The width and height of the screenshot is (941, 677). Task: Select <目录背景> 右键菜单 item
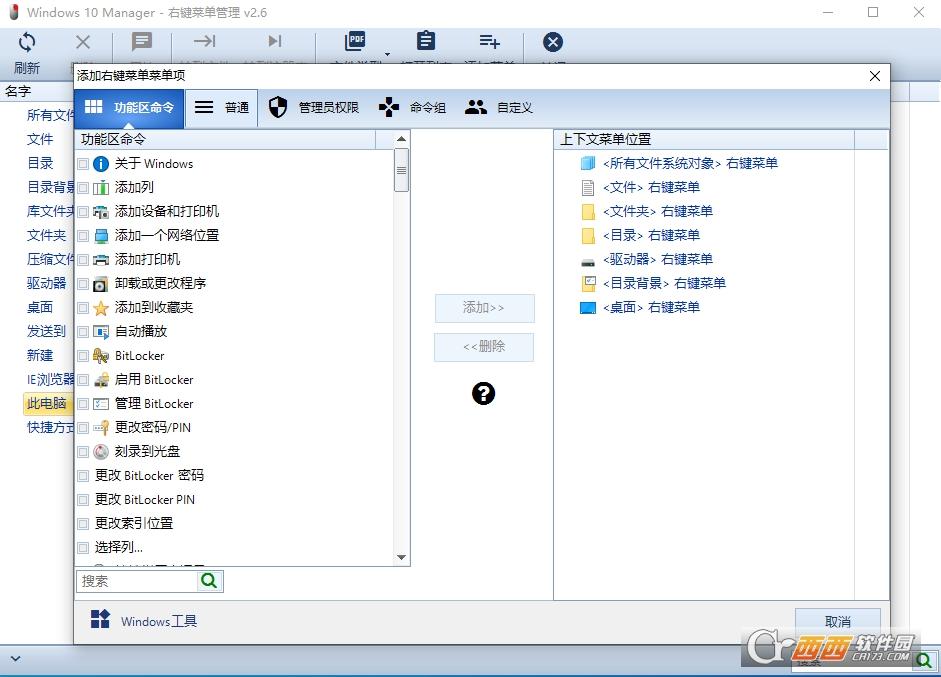click(664, 283)
